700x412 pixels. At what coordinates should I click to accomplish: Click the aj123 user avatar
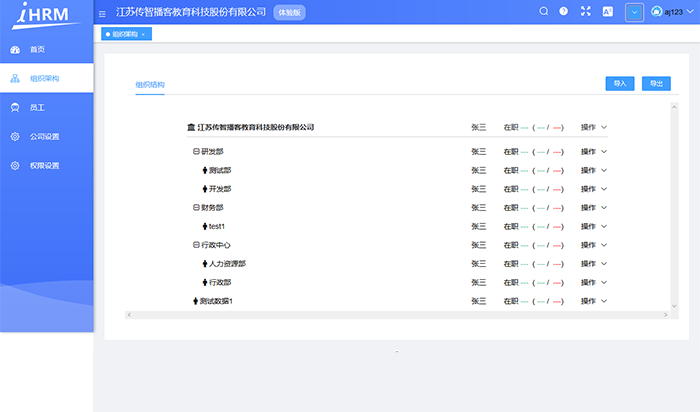pos(656,12)
